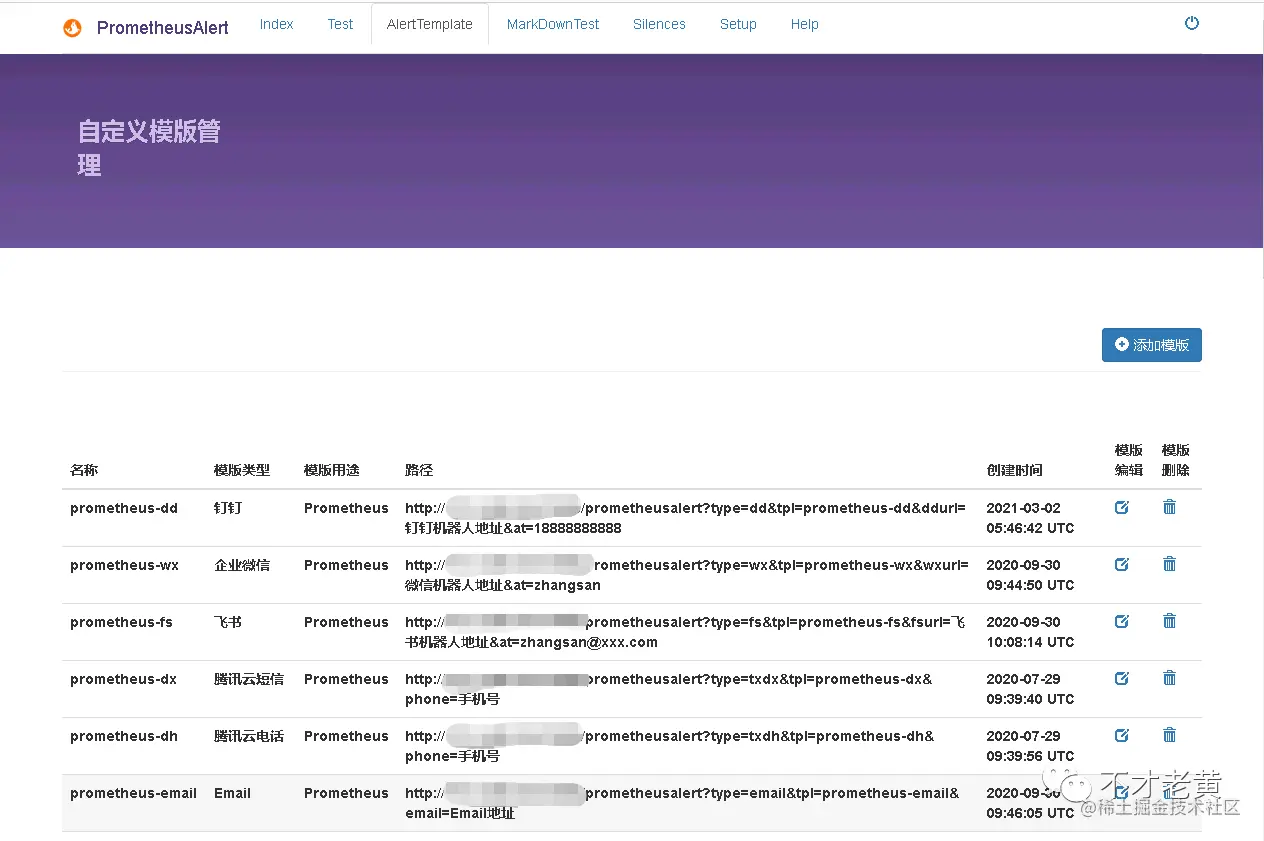Image resolution: width=1264 pixels, height=841 pixels.
Task: Click the 2020-07-29 09:39:56 UTC timestamp
Action: pos(1030,746)
